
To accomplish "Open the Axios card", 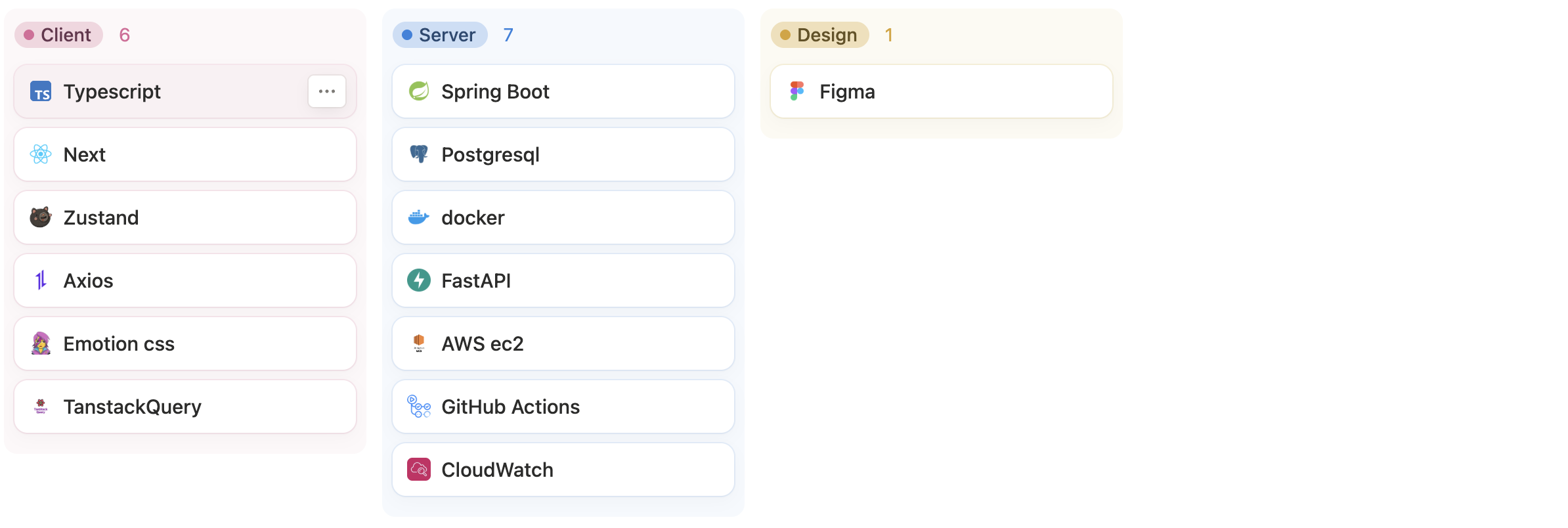I will [x=185, y=280].
